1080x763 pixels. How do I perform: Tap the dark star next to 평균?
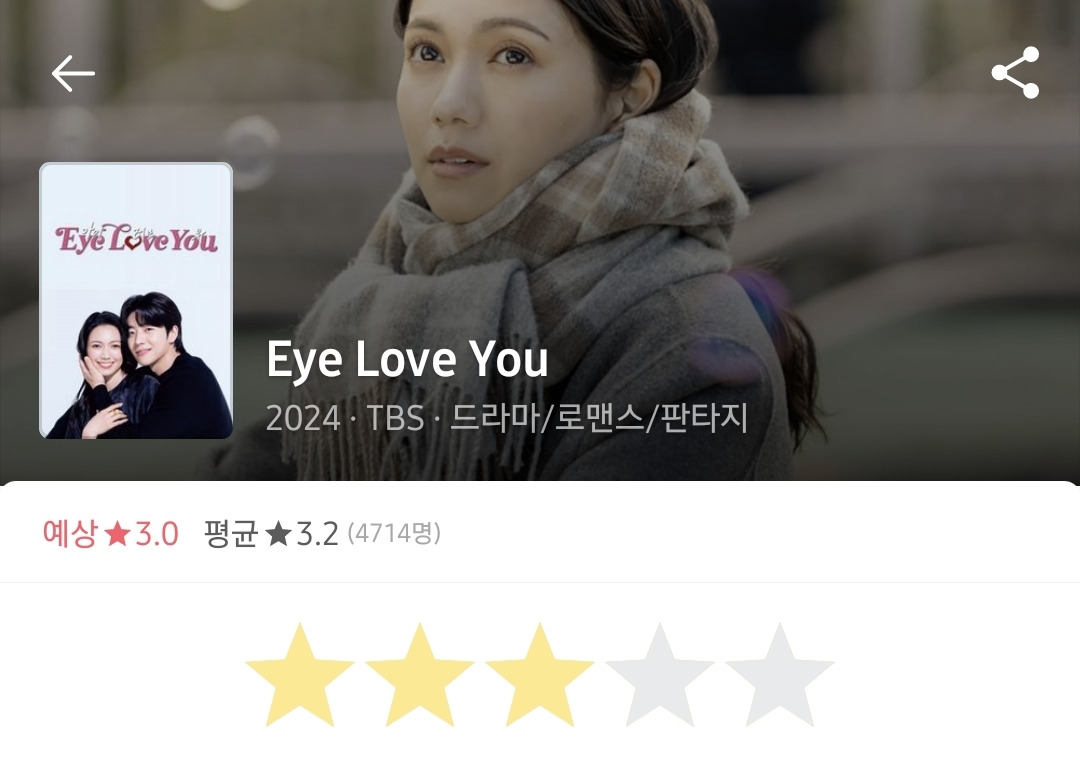coord(278,534)
